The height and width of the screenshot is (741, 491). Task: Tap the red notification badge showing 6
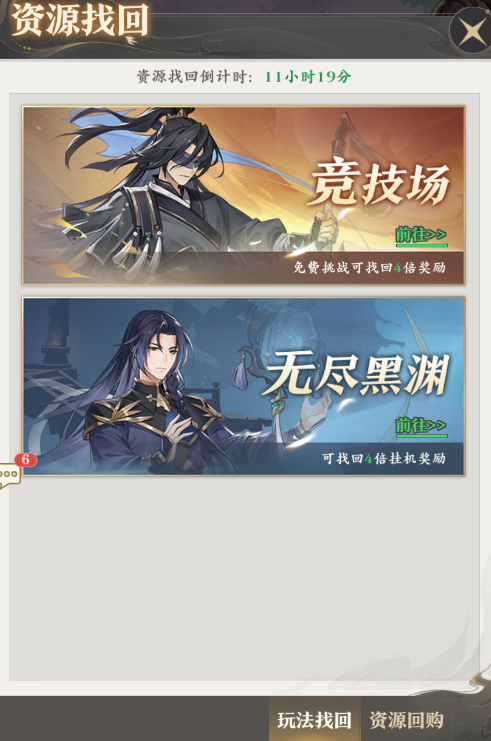(x=25, y=459)
